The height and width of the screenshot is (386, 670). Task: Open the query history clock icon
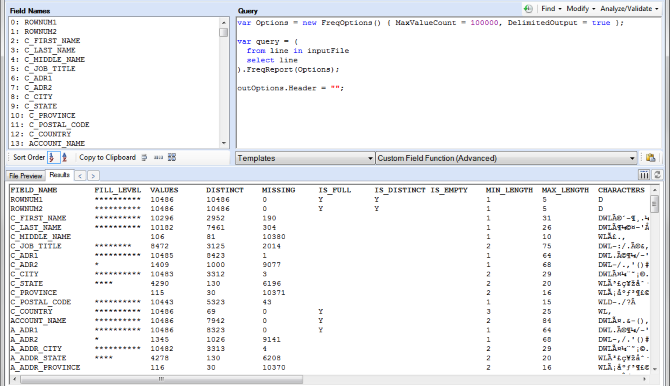[528, 9]
